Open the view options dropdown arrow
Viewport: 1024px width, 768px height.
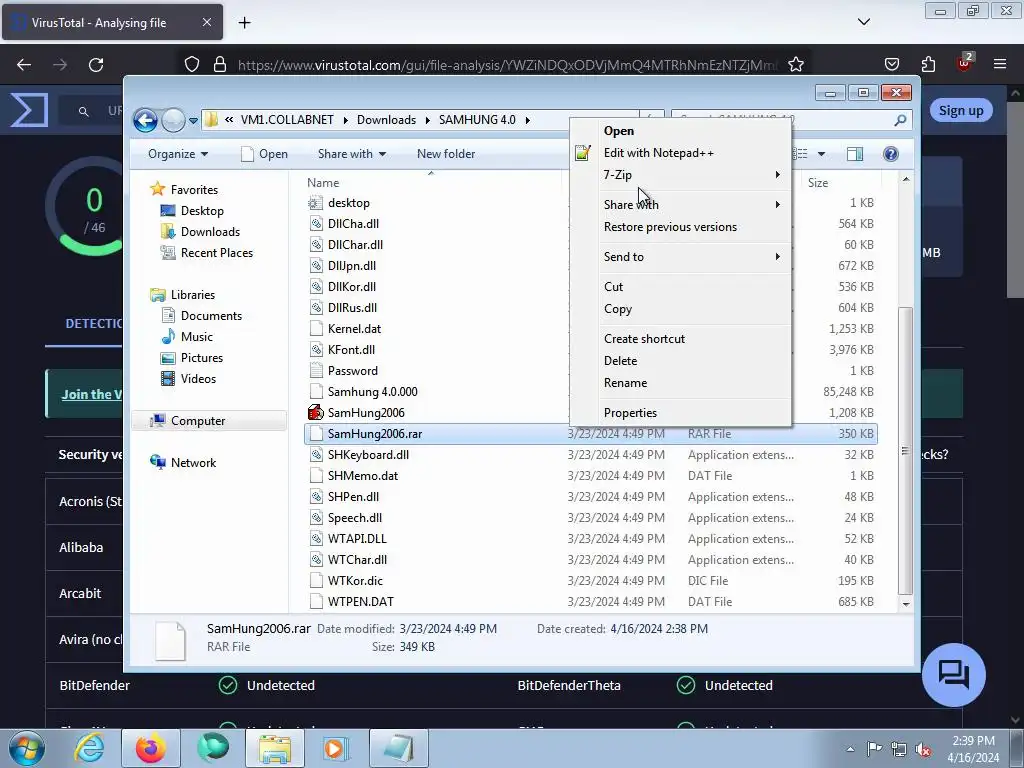click(821, 153)
